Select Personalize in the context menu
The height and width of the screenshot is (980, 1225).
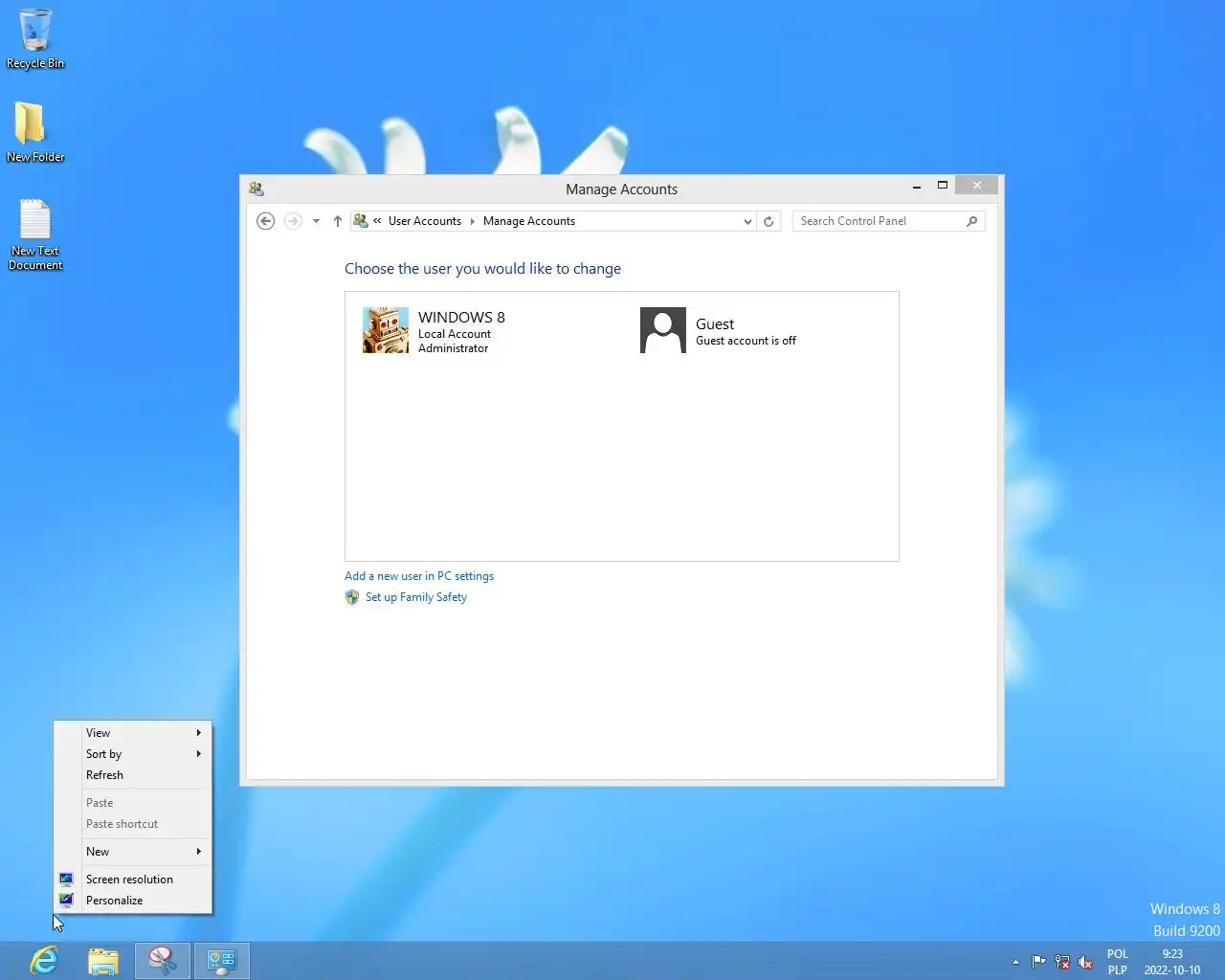133,901
